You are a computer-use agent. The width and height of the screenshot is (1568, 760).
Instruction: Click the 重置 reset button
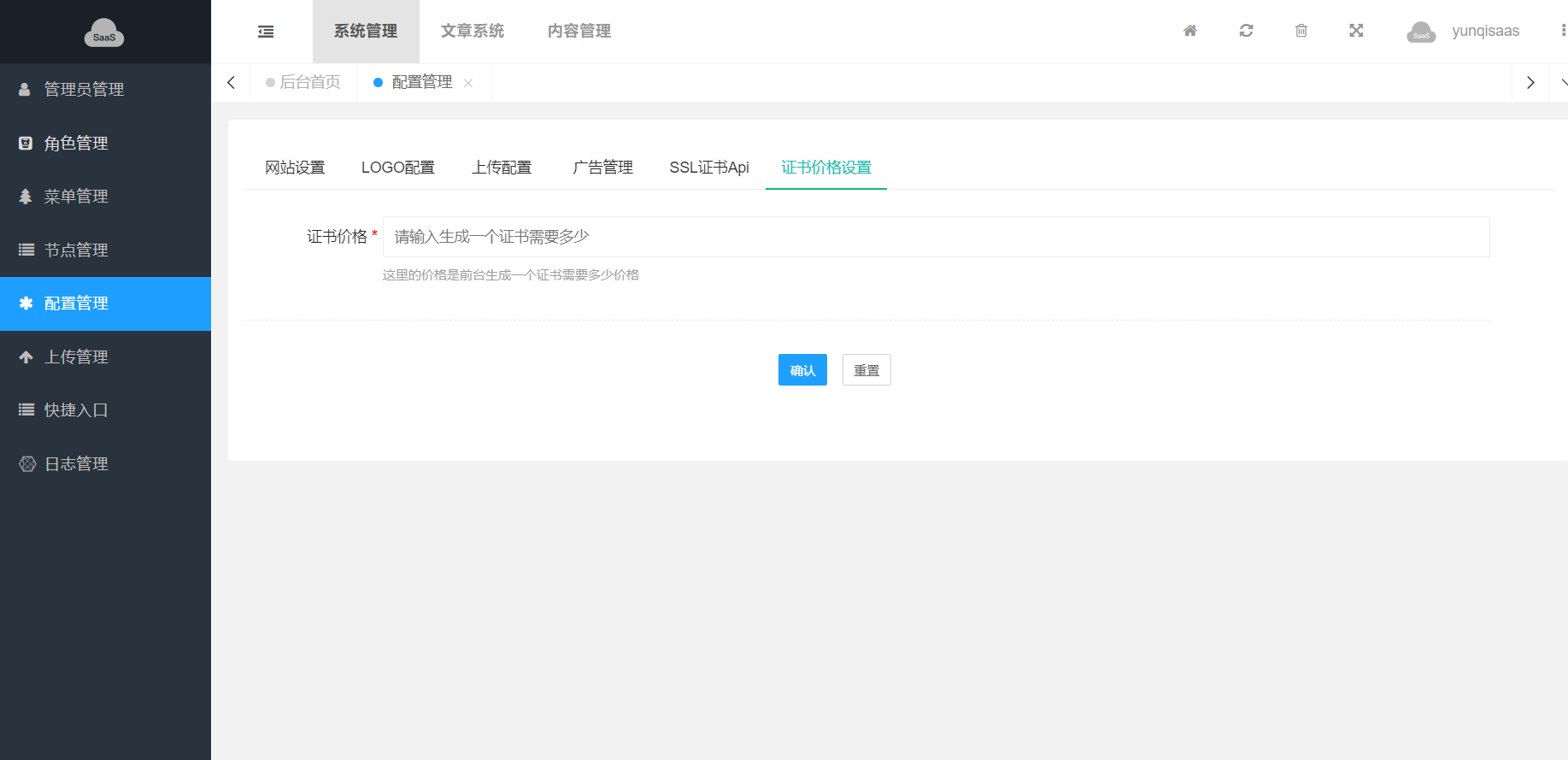866,370
